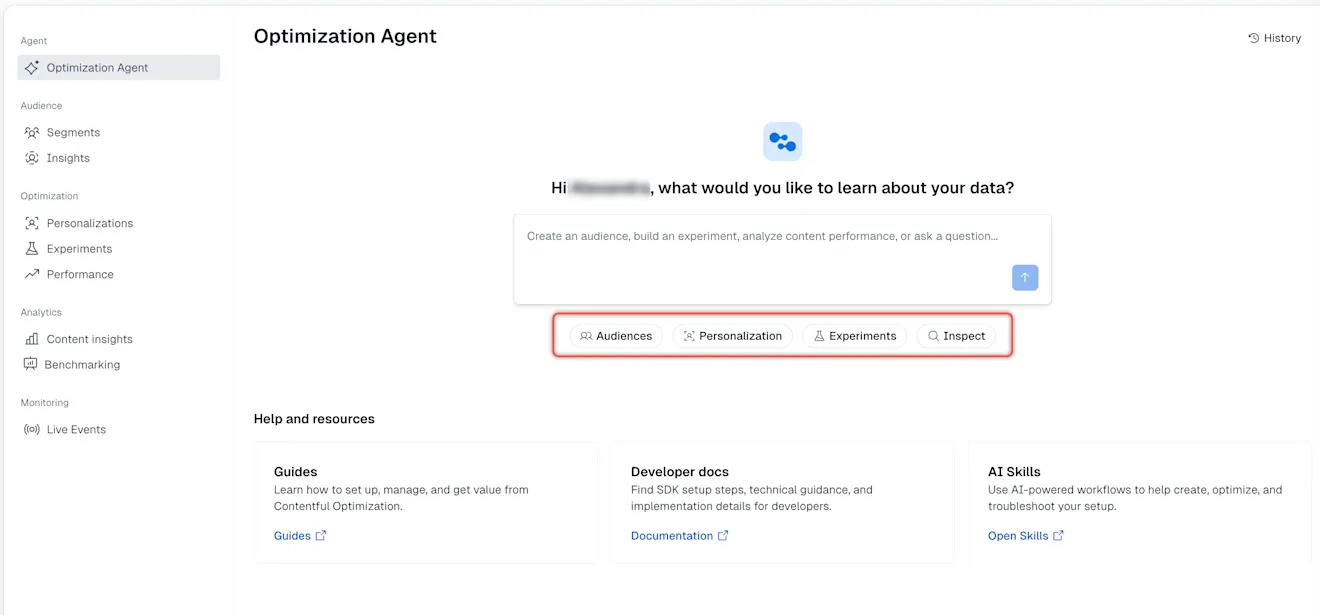Click the flask icon next to Experiments in sidebar
This screenshot has width=1320, height=615.
[x=32, y=249]
